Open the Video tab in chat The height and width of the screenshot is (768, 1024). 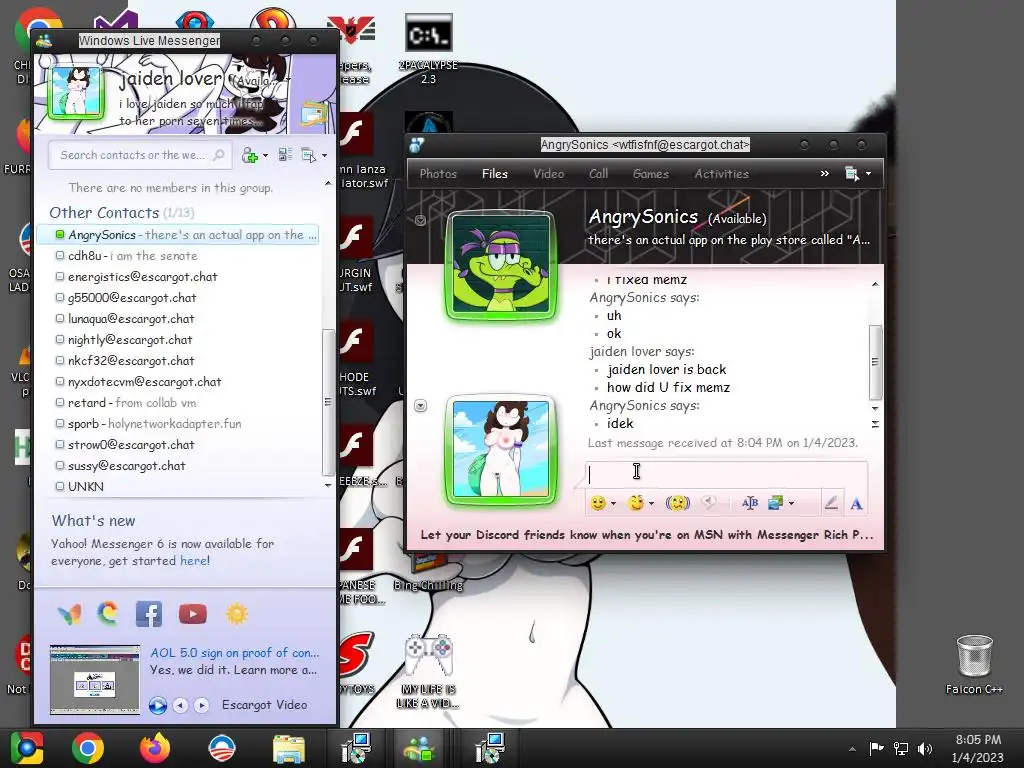point(549,174)
